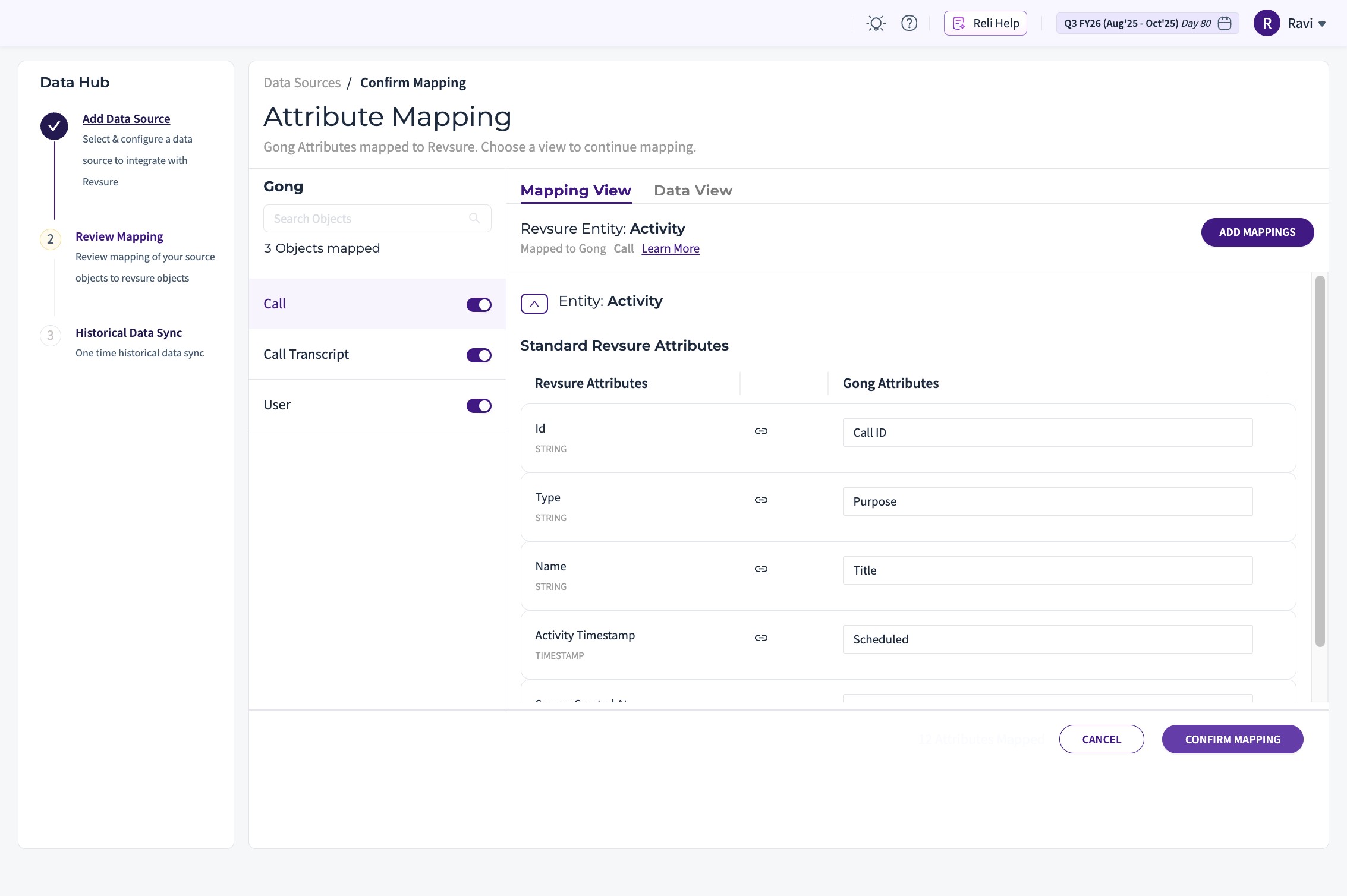Click the search magnifier in Search Objects
The image size is (1347, 896).
[x=474, y=218]
